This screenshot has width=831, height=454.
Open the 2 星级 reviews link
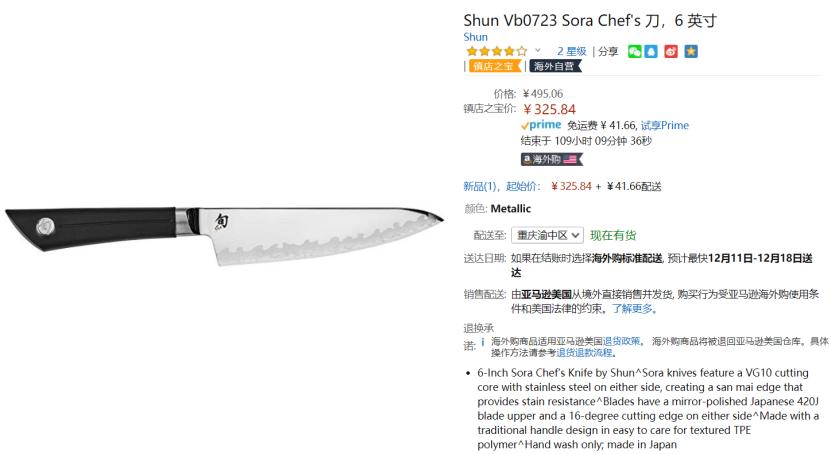tap(571, 51)
